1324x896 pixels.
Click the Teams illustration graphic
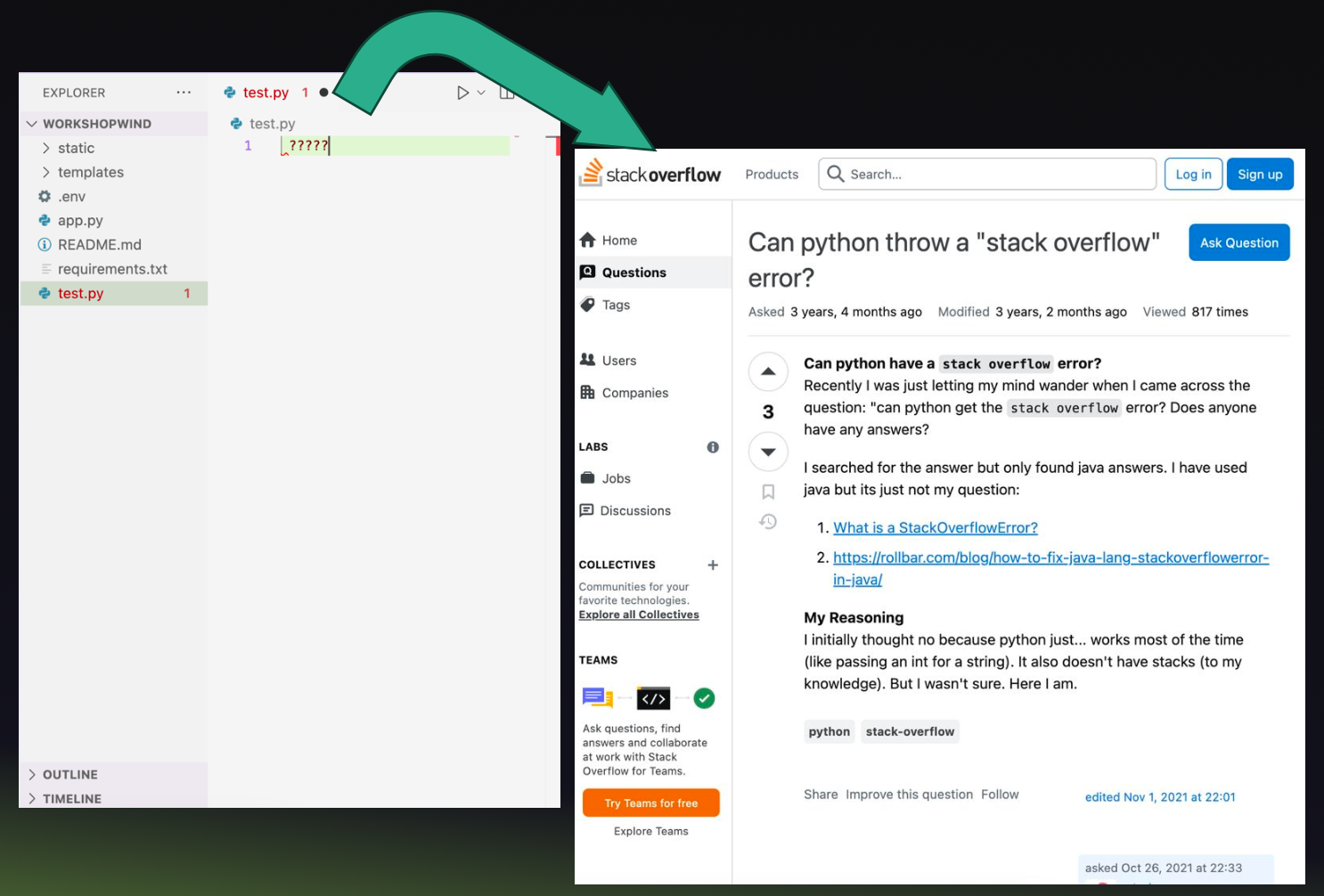click(649, 698)
